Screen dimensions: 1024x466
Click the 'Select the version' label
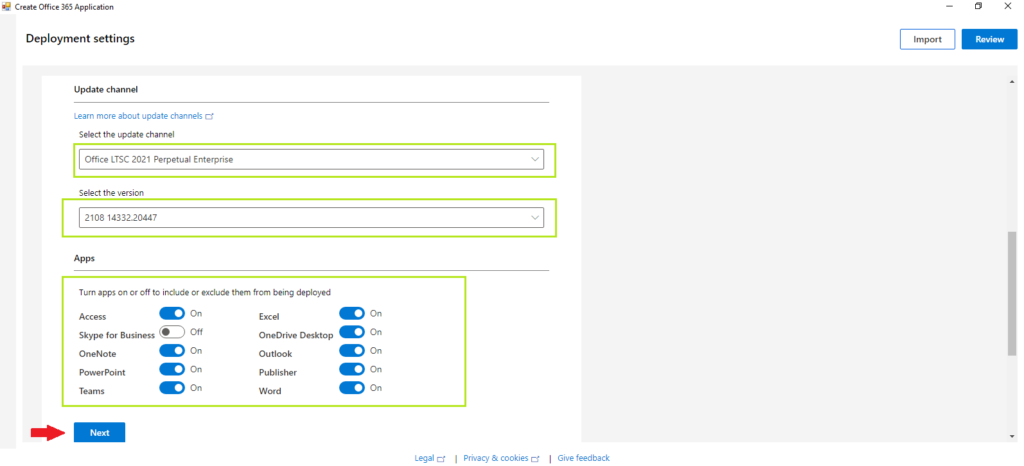(x=111, y=193)
